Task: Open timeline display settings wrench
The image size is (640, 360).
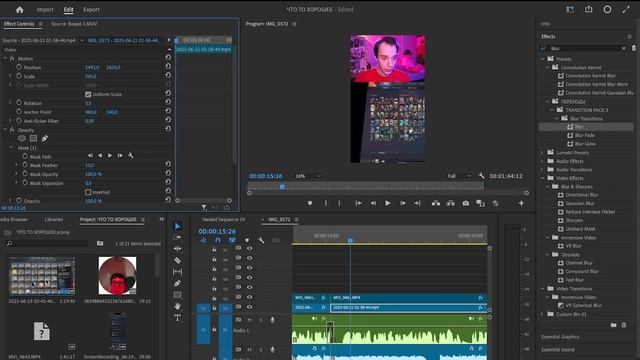Action: 261,240
